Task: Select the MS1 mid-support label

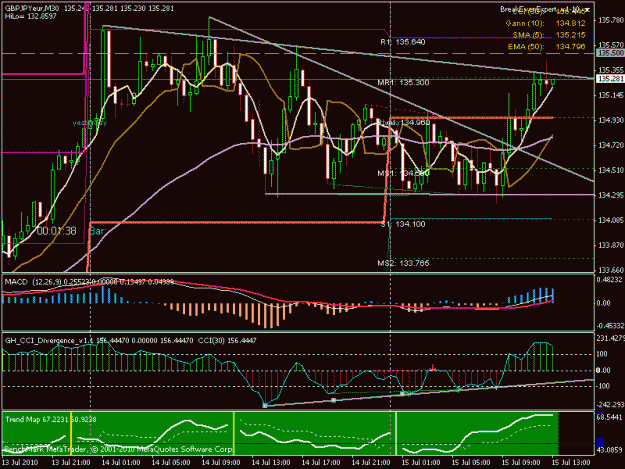Action: [x=403, y=173]
